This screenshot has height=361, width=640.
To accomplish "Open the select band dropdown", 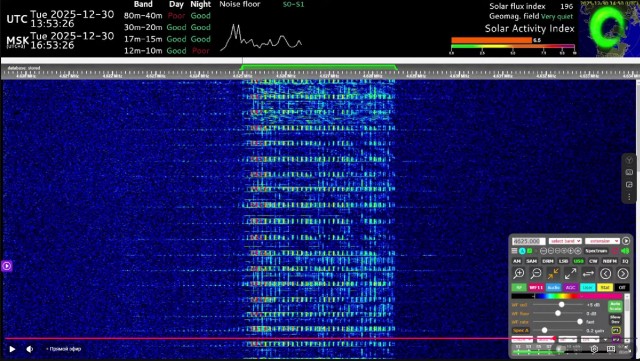I will (x=565, y=241).
